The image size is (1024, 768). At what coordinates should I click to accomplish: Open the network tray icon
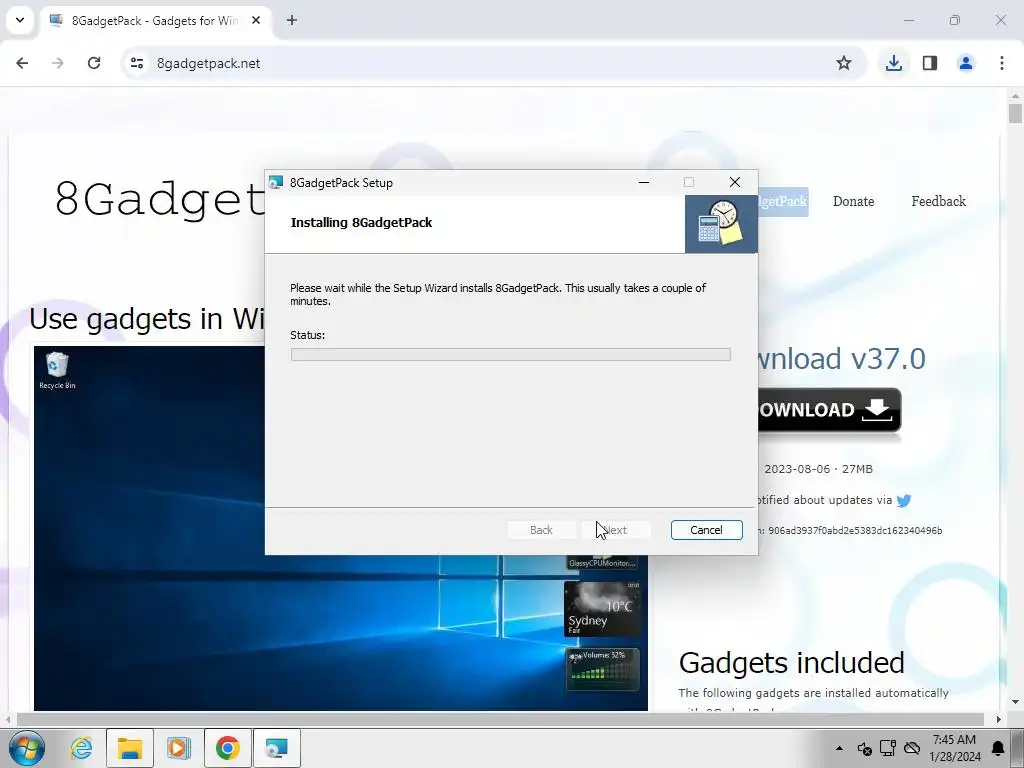[888, 748]
